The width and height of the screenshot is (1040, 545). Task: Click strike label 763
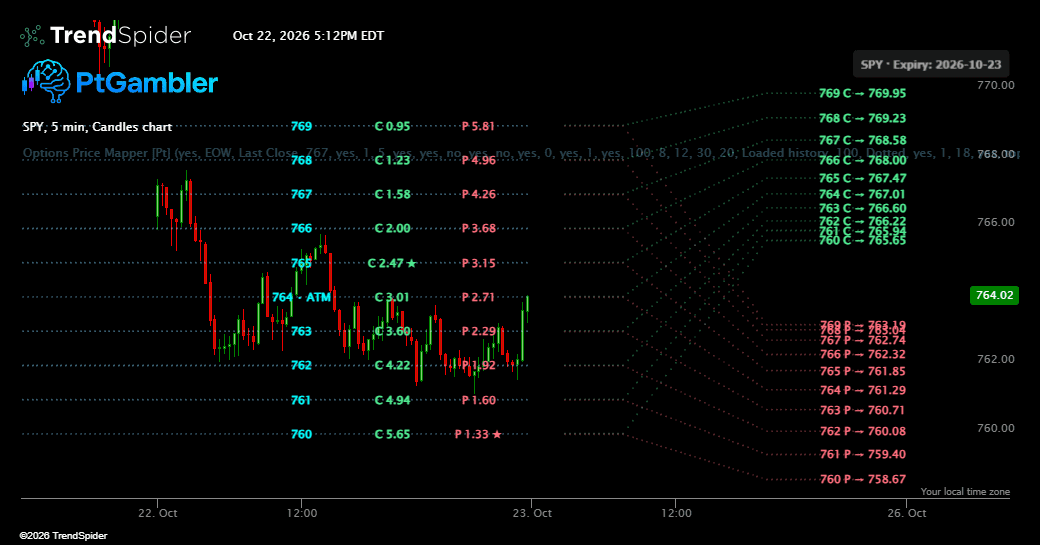pyautogui.click(x=301, y=331)
